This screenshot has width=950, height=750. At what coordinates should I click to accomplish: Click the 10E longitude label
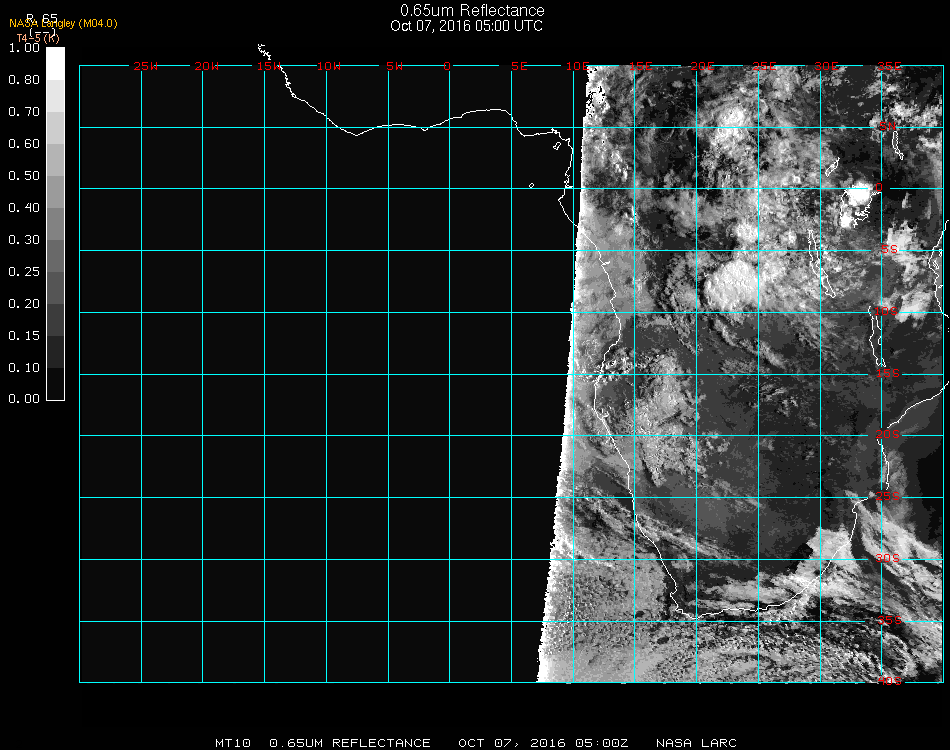coord(577,66)
